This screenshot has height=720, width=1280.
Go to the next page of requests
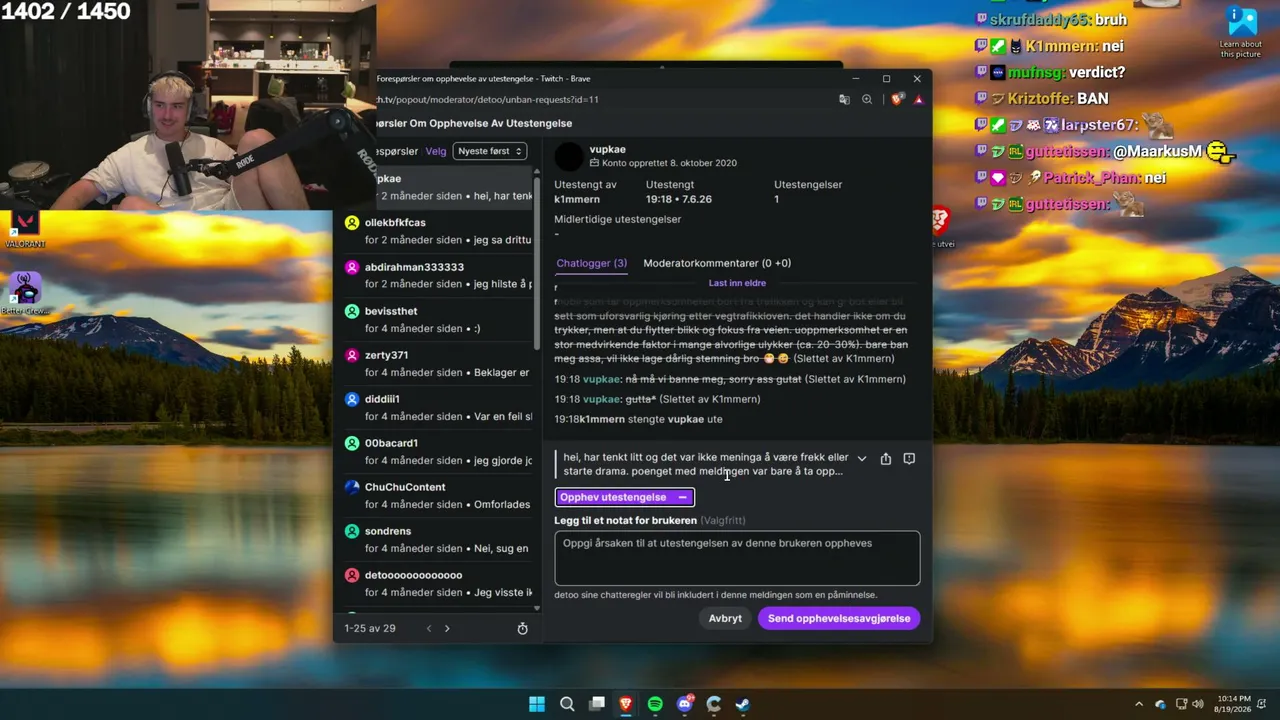click(447, 629)
